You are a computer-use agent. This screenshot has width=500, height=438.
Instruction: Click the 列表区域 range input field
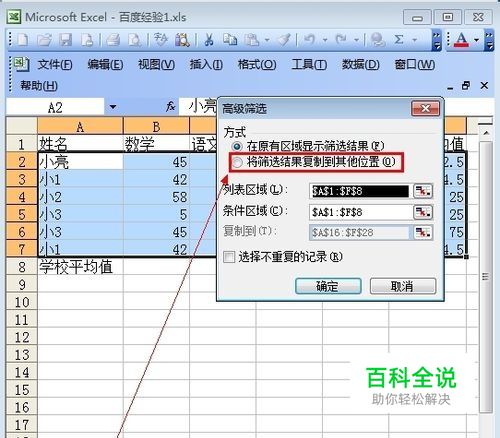click(x=360, y=191)
